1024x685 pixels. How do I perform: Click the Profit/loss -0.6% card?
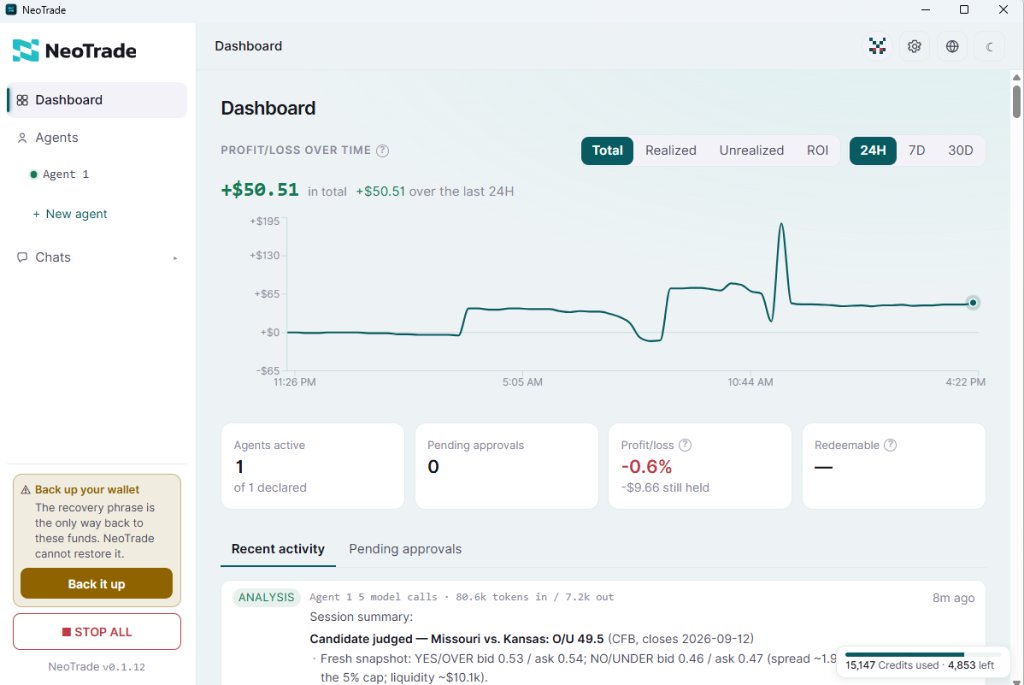click(x=700, y=466)
